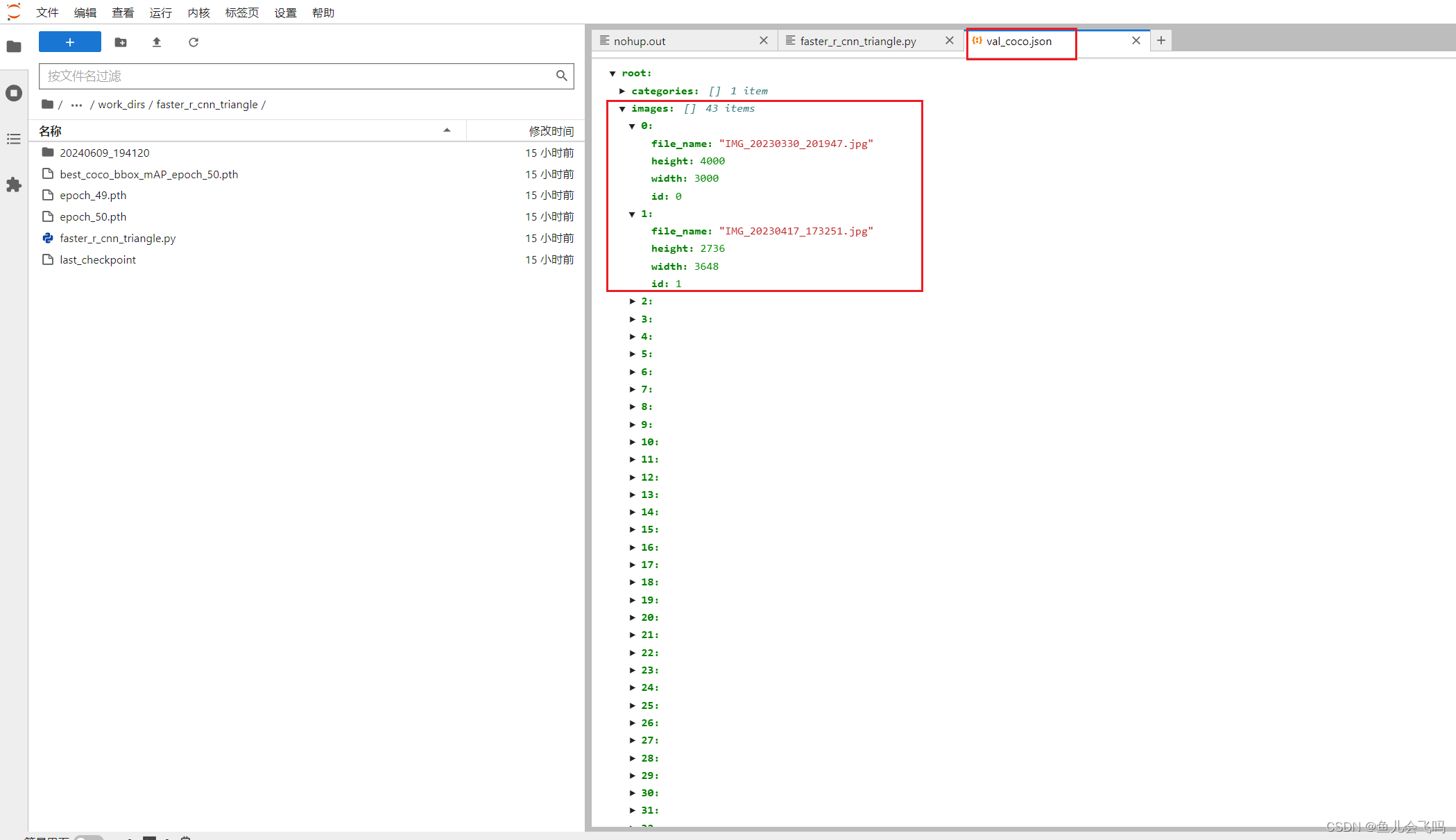Open the table of contents sidebar
The width and height of the screenshot is (1456, 840).
click(14, 139)
